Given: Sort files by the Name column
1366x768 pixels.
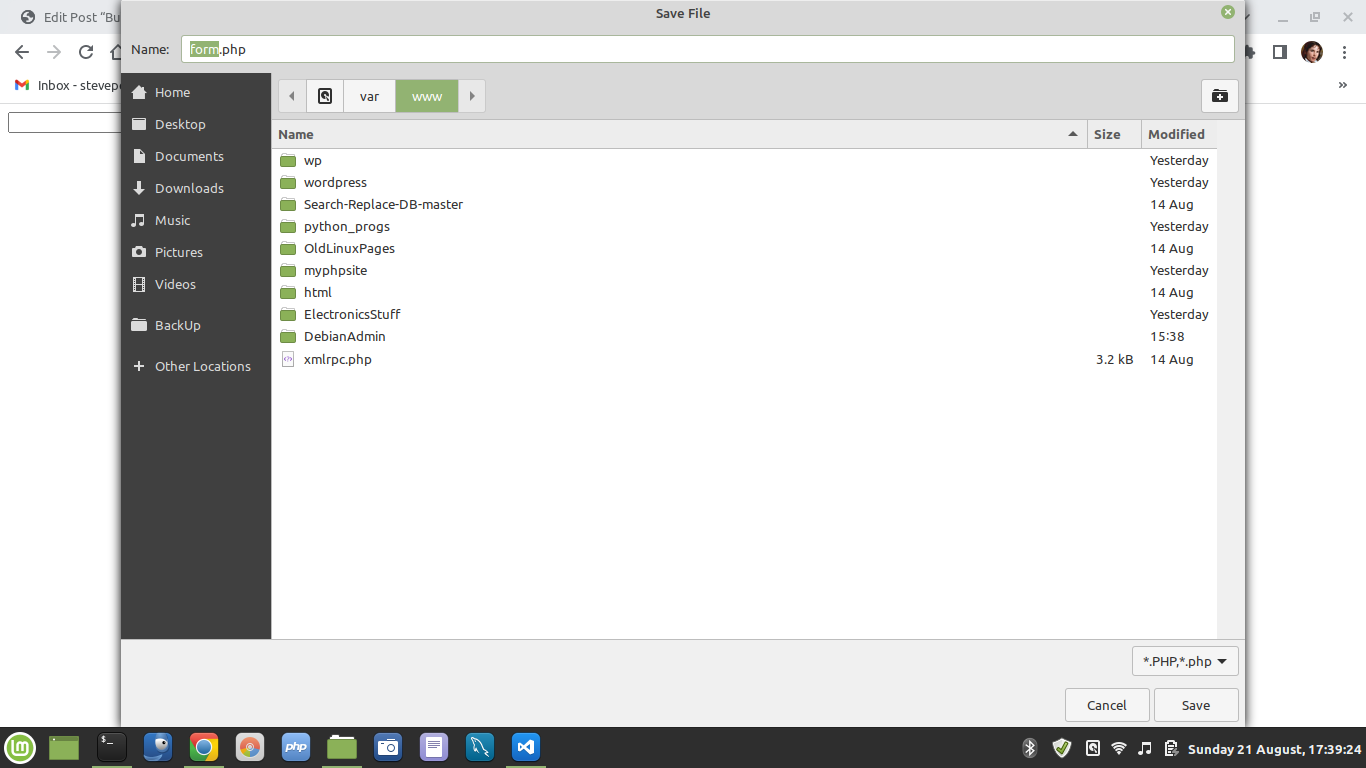Looking at the screenshot, I should [670, 134].
